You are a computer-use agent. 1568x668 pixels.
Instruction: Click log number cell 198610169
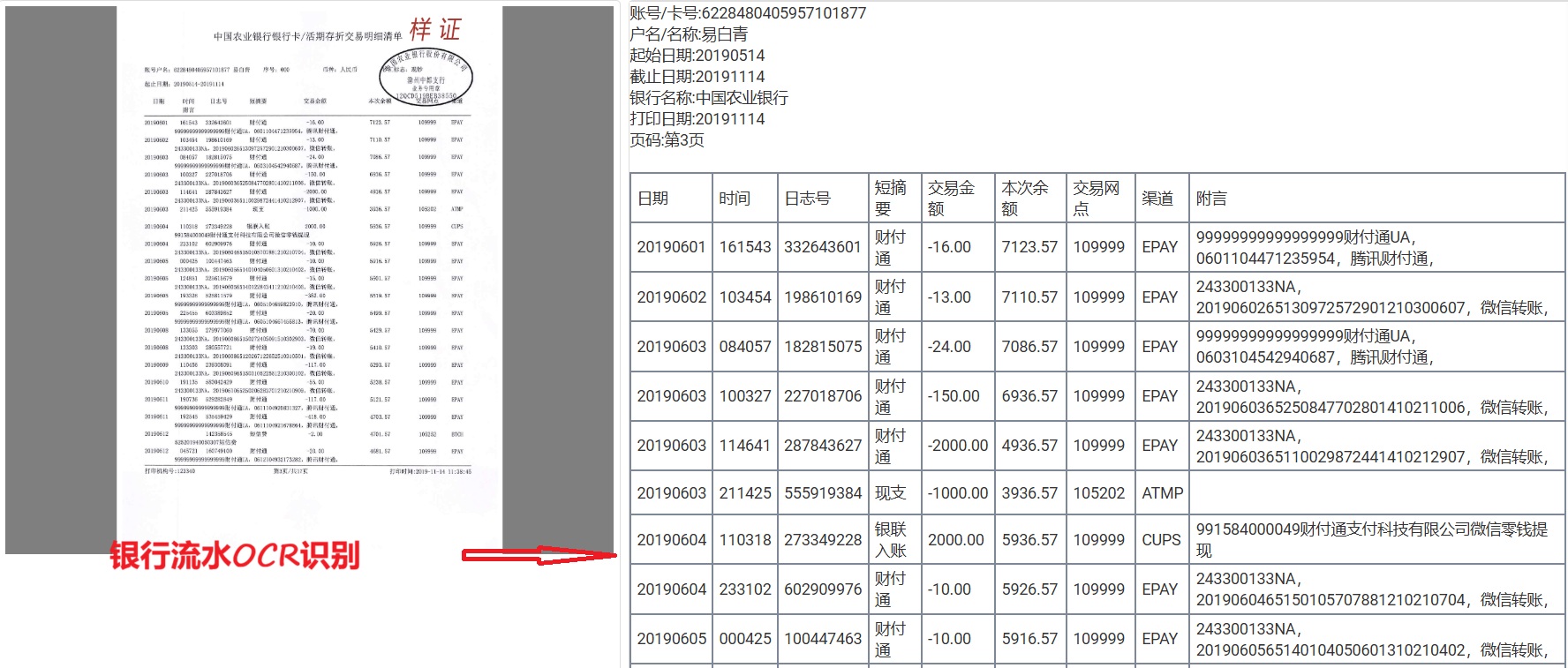click(x=823, y=297)
